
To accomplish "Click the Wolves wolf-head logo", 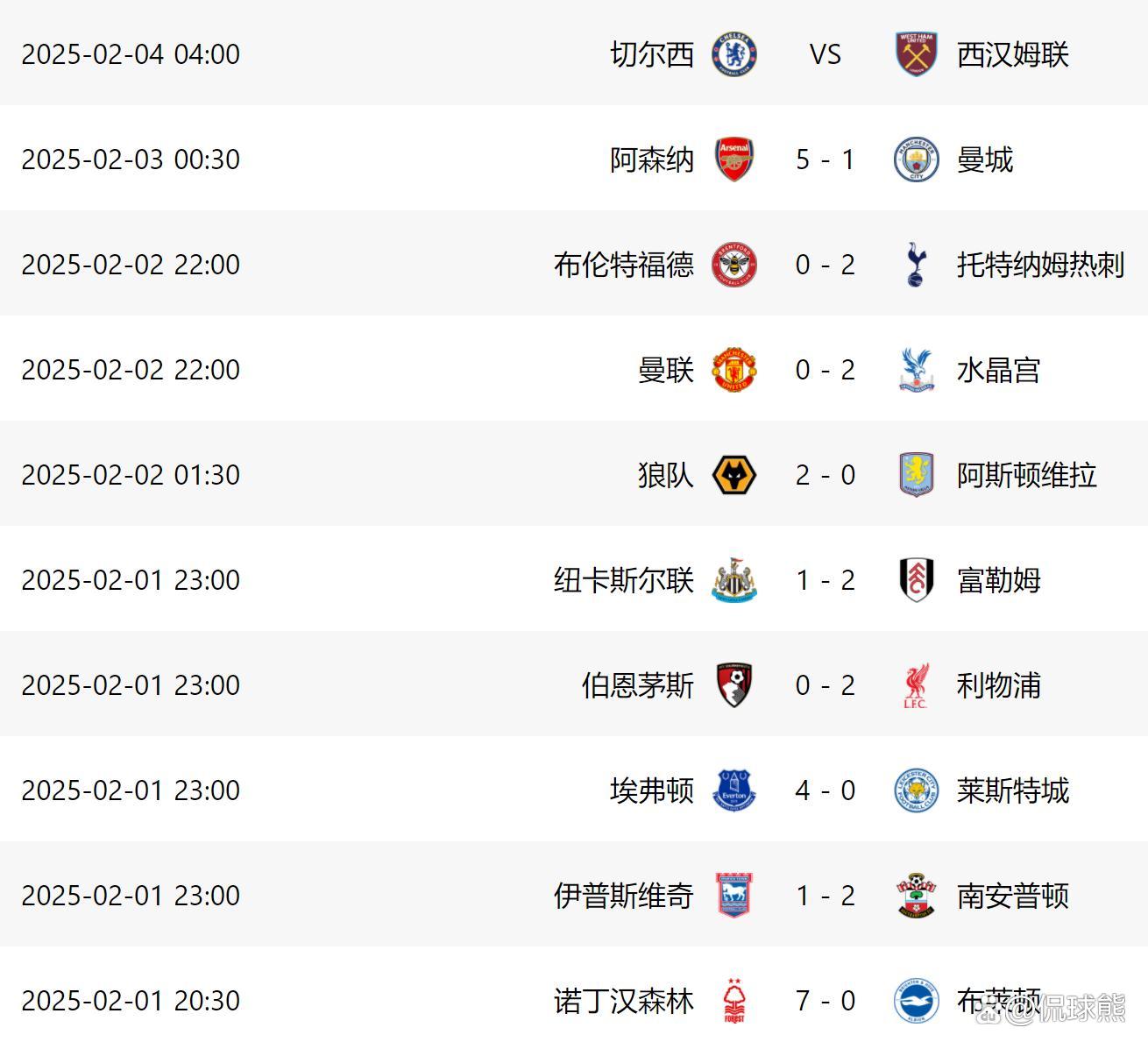I will [734, 474].
